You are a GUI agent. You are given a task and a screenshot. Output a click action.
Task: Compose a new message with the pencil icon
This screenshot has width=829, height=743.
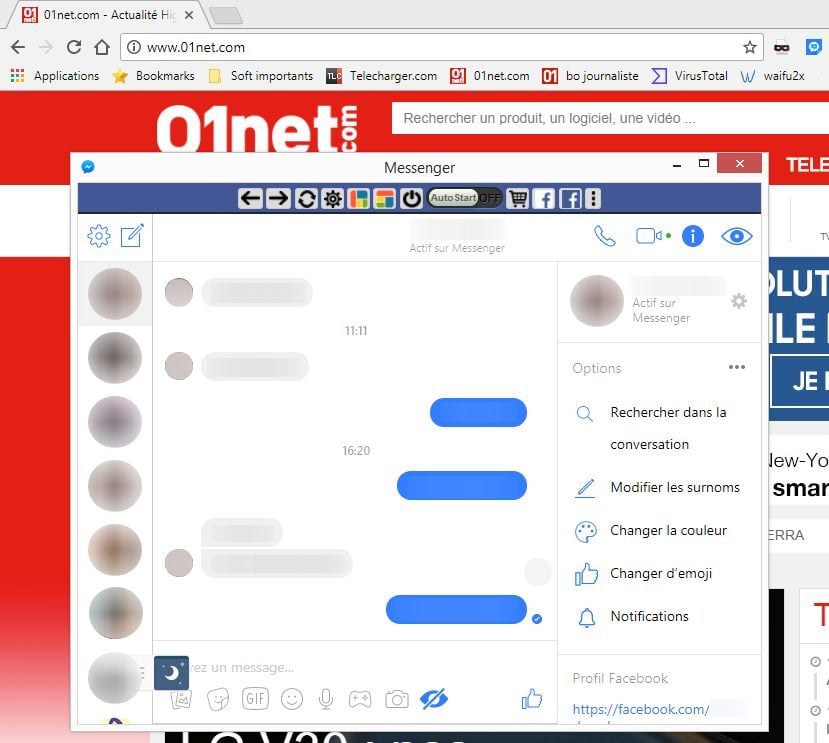point(132,236)
